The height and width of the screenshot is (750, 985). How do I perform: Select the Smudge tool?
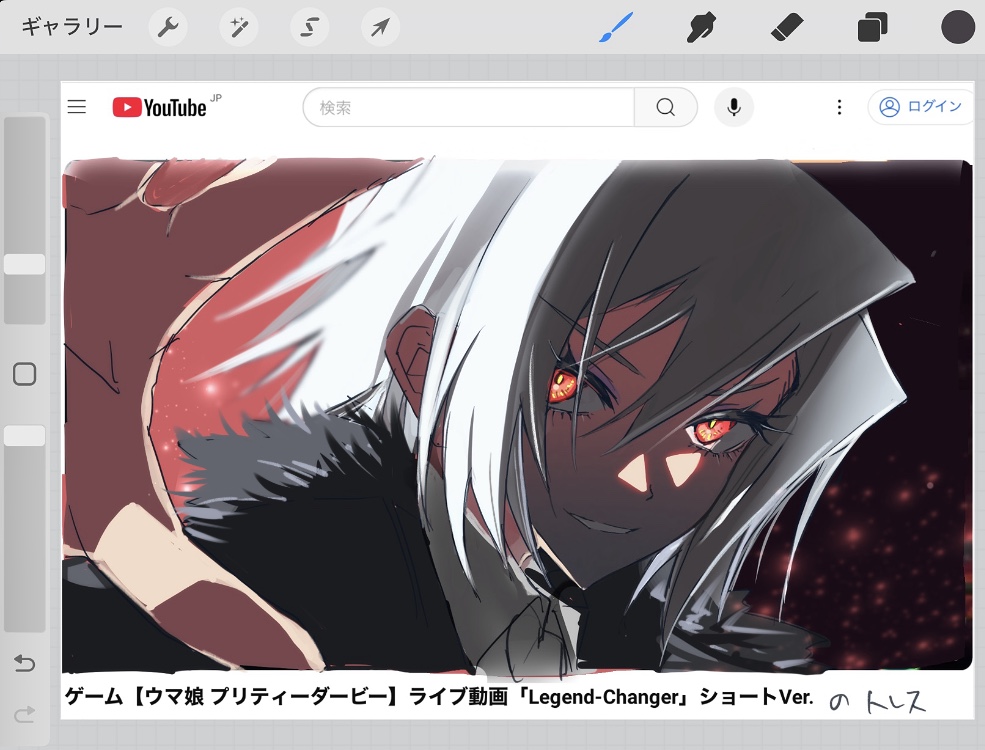pos(701,27)
